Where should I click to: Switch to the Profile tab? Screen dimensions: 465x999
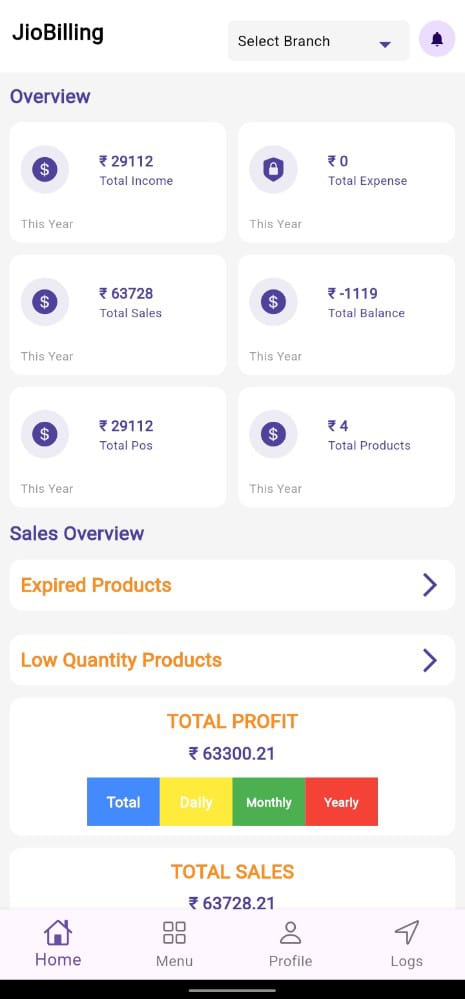pyautogui.click(x=290, y=944)
